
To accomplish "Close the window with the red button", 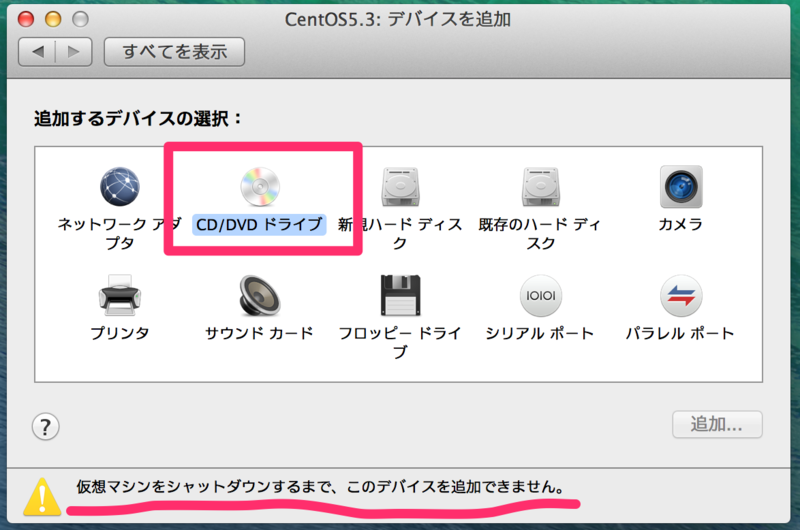I will (x=26, y=19).
